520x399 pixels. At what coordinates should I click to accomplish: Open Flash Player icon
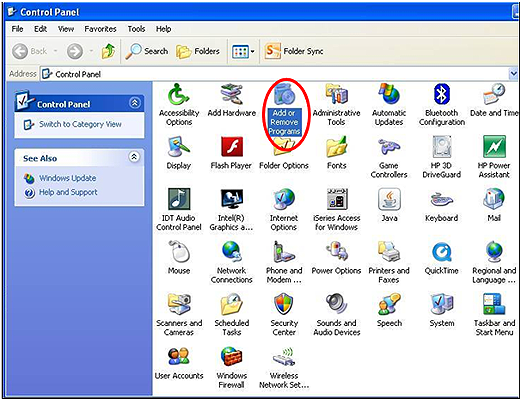pyautogui.click(x=231, y=153)
